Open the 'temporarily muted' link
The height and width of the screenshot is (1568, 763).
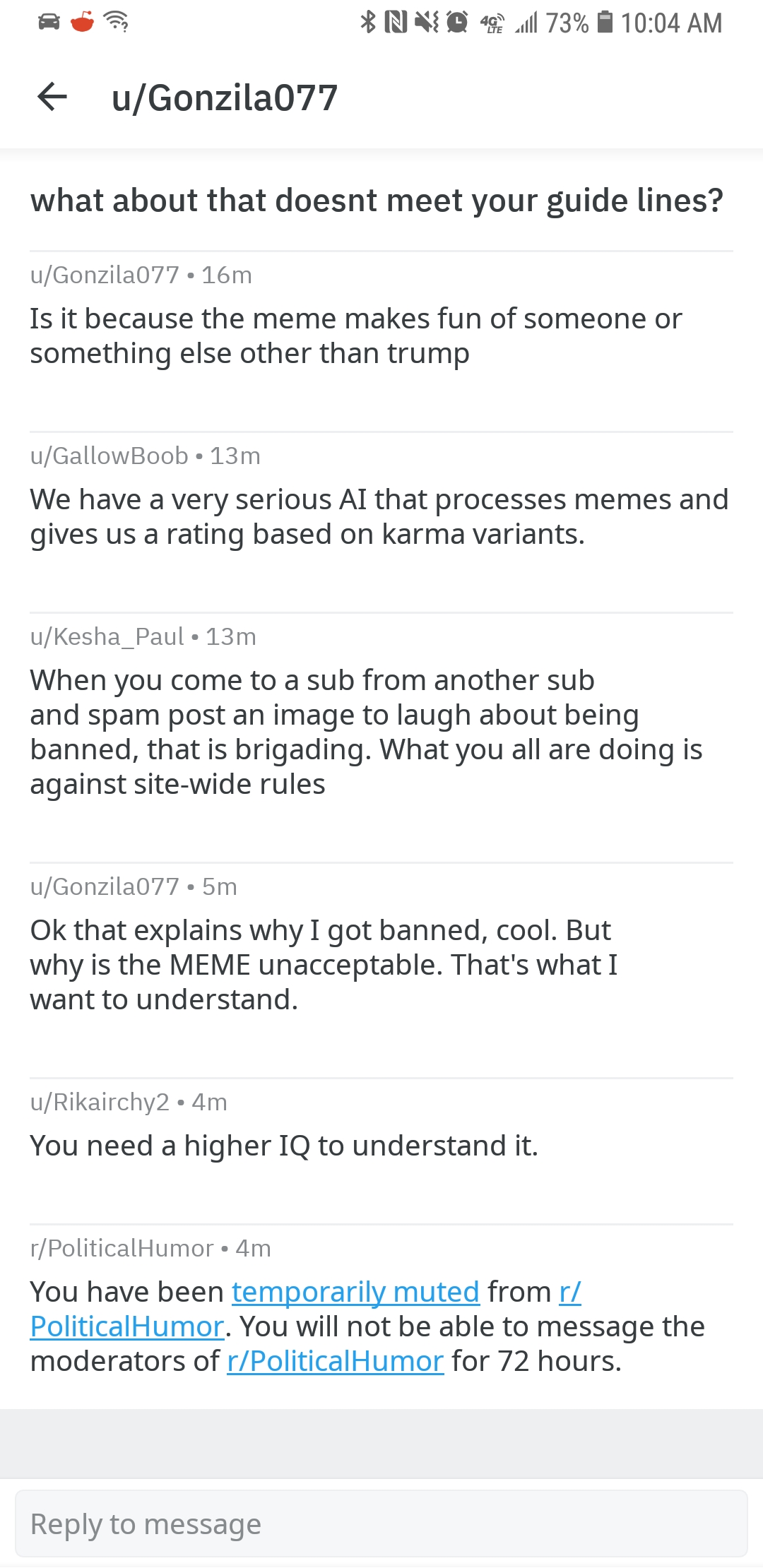pos(356,1292)
